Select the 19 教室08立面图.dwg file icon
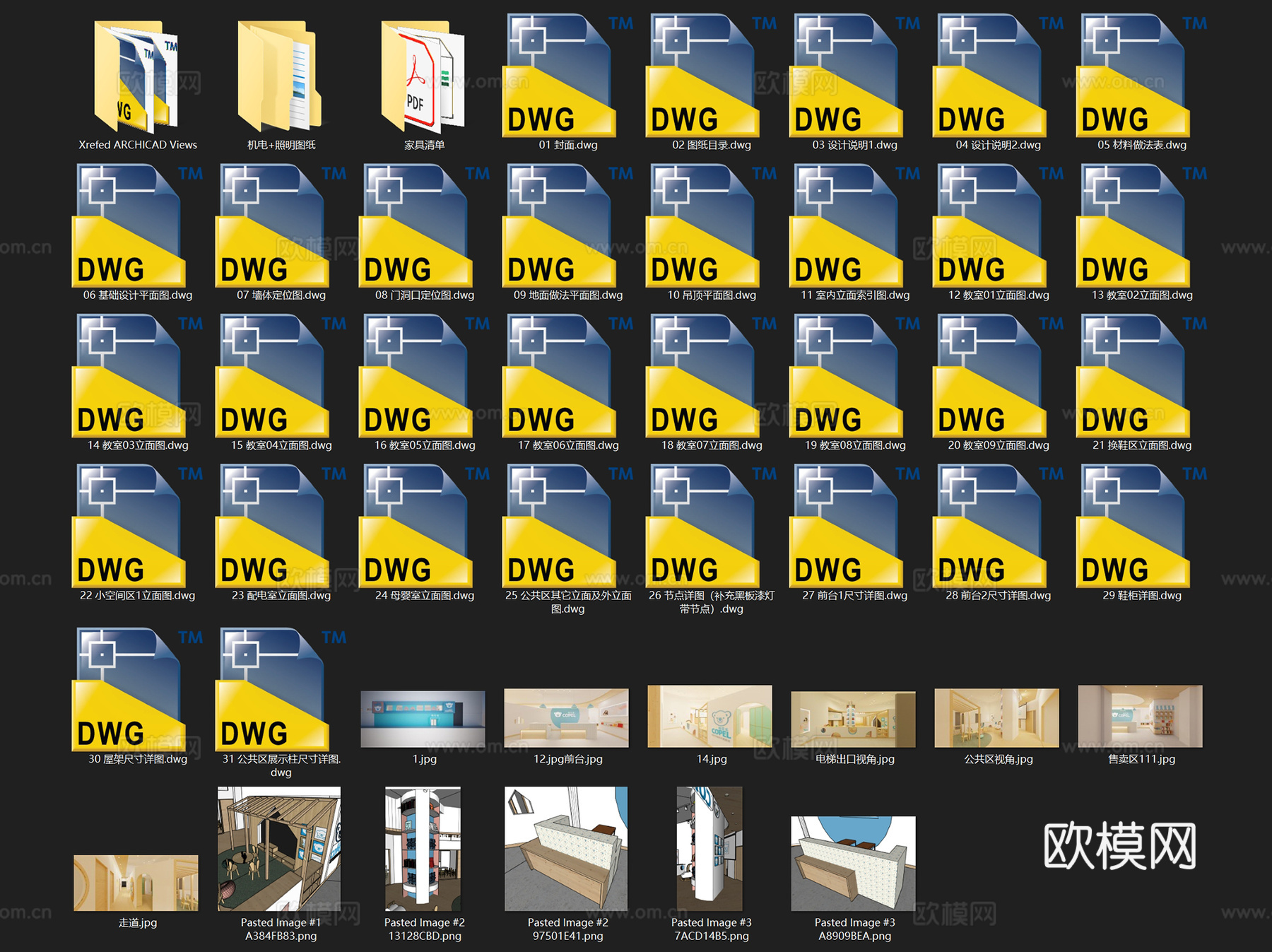1272x952 pixels. click(846, 376)
